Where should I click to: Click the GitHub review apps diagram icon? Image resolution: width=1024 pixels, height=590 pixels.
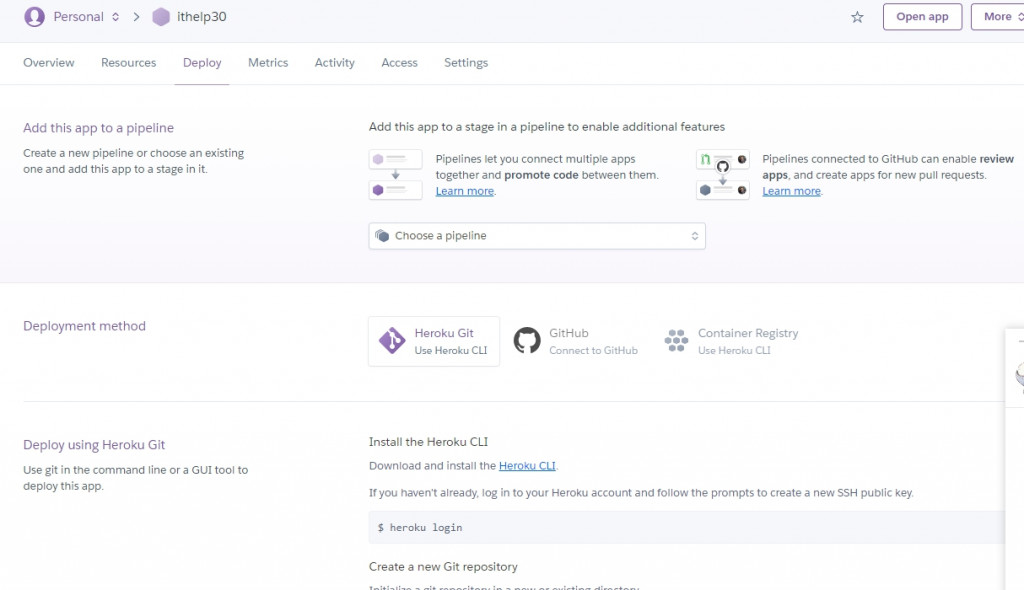(722, 174)
